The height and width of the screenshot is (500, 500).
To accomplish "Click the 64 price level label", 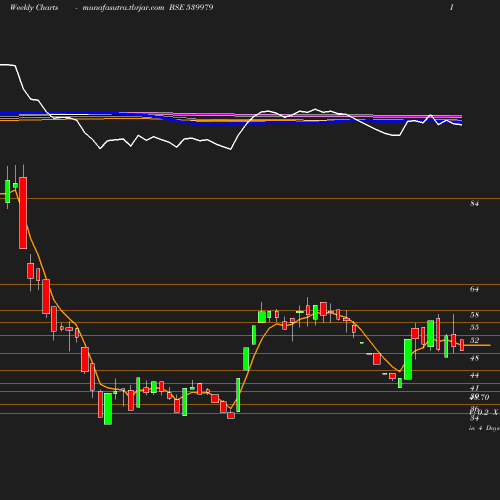I will tap(474, 289).
